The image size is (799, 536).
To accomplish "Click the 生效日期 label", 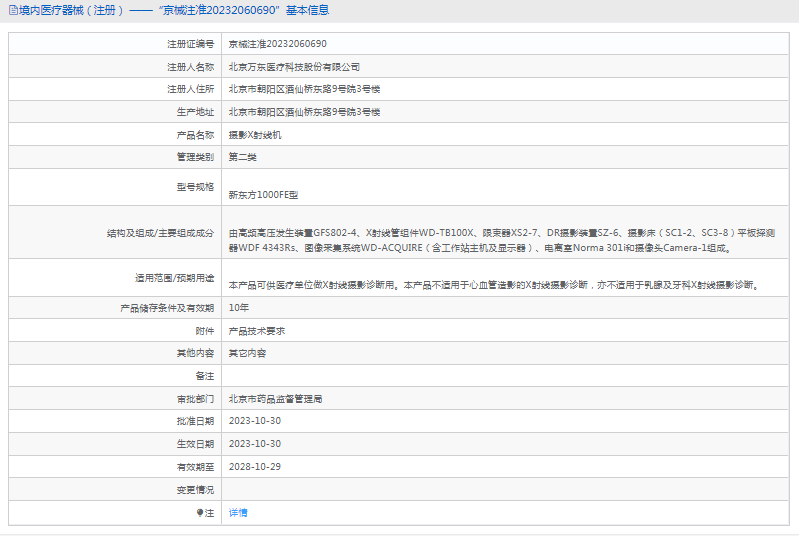I will (x=195, y=444).
